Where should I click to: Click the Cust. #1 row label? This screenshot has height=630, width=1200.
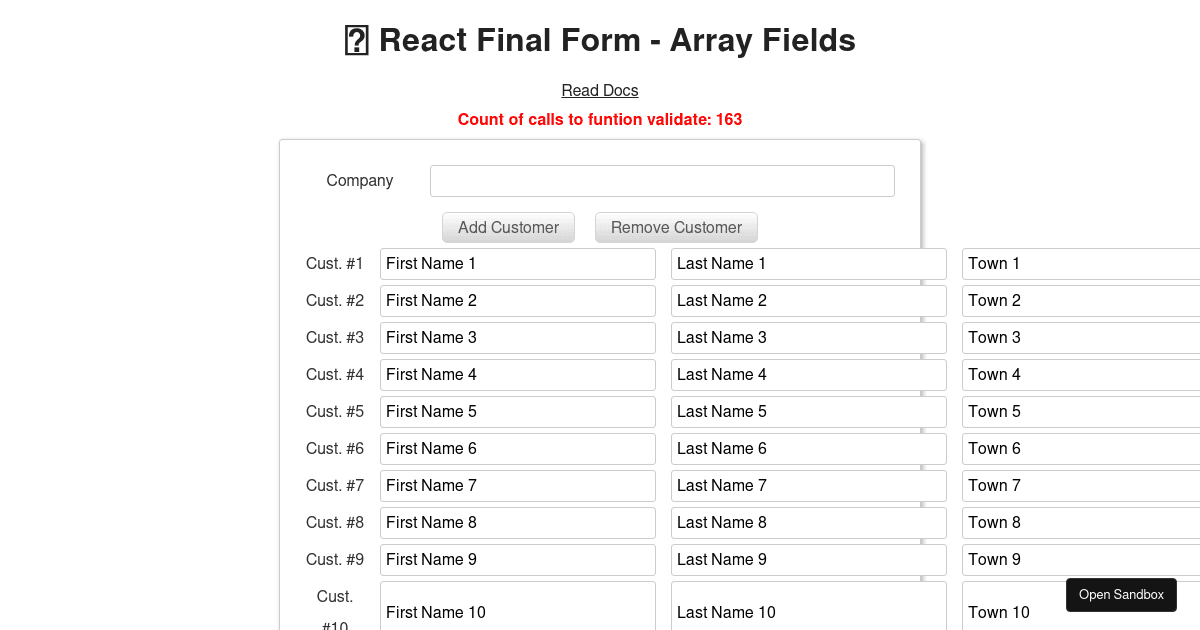point(335,264)
